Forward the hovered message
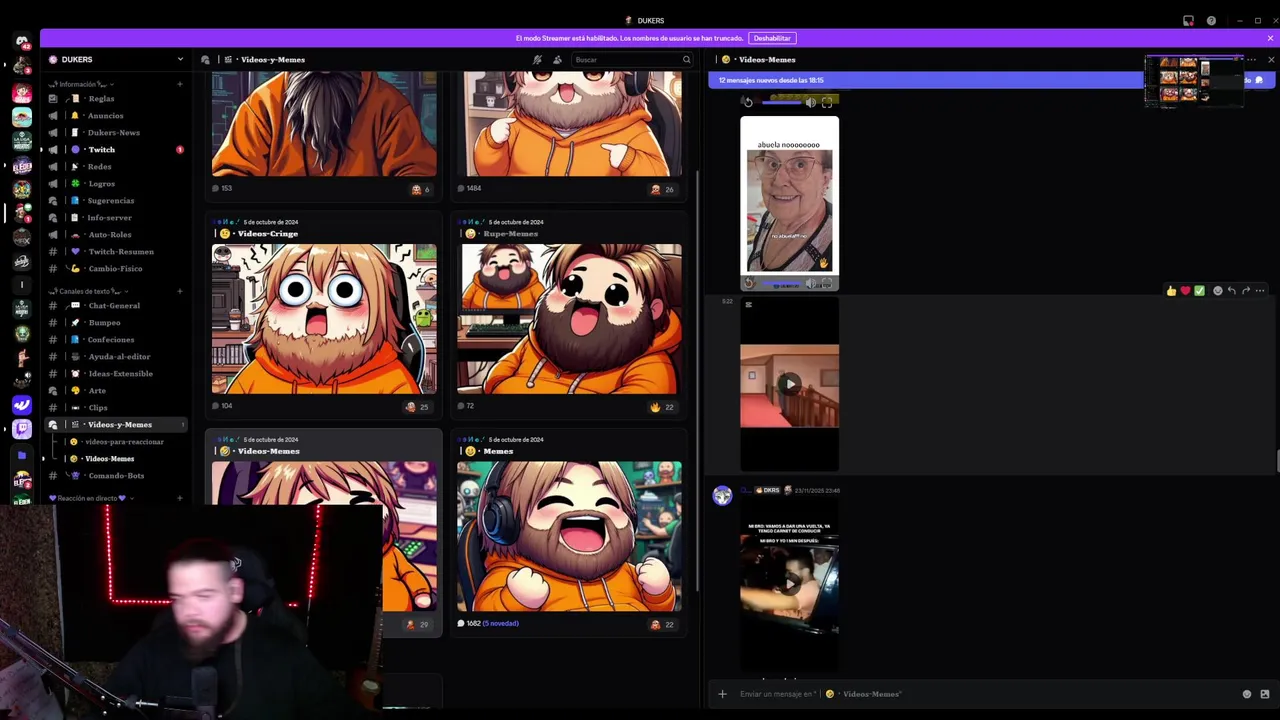The image size is (1280, 720). (x=1245, y=291)
